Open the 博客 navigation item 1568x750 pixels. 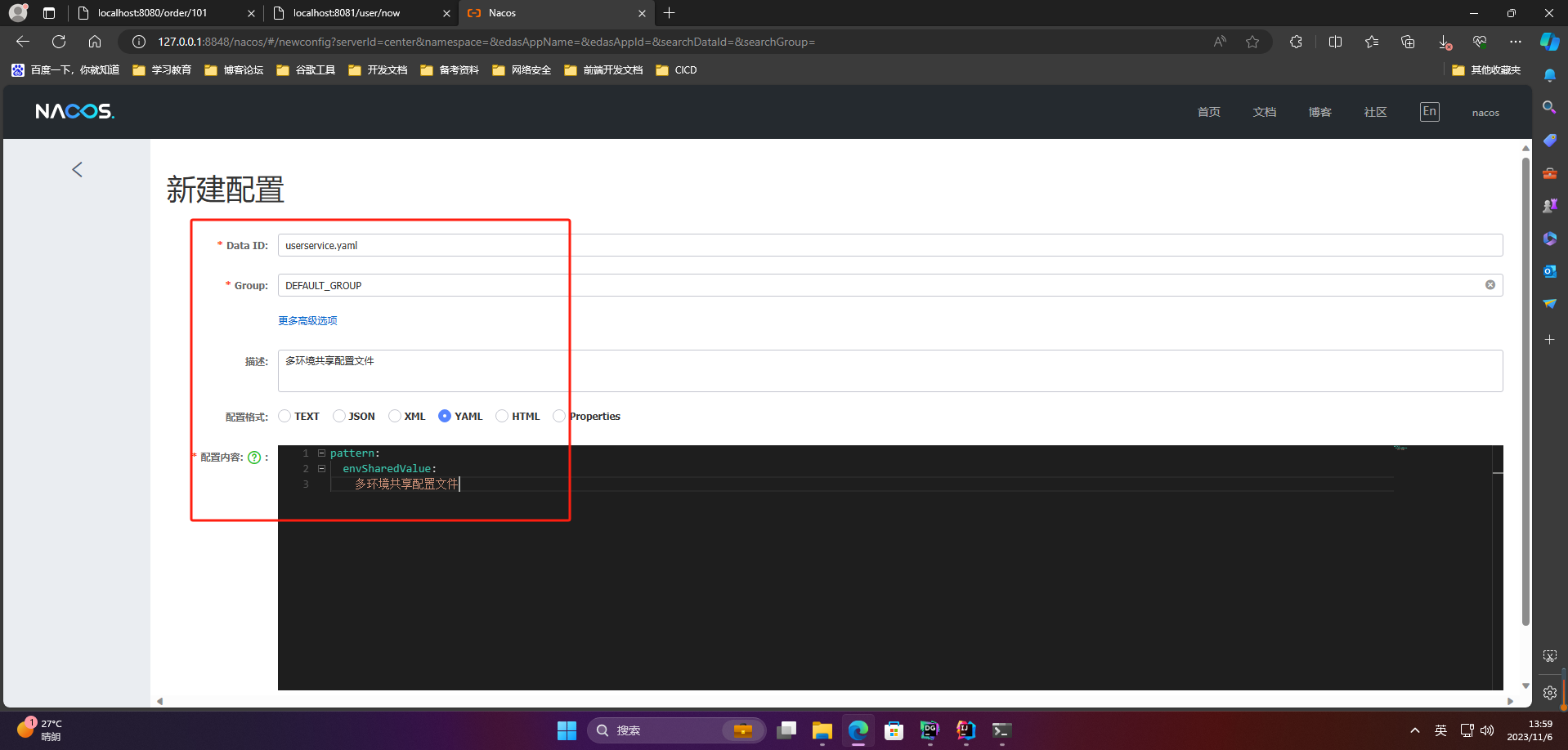1320,112
